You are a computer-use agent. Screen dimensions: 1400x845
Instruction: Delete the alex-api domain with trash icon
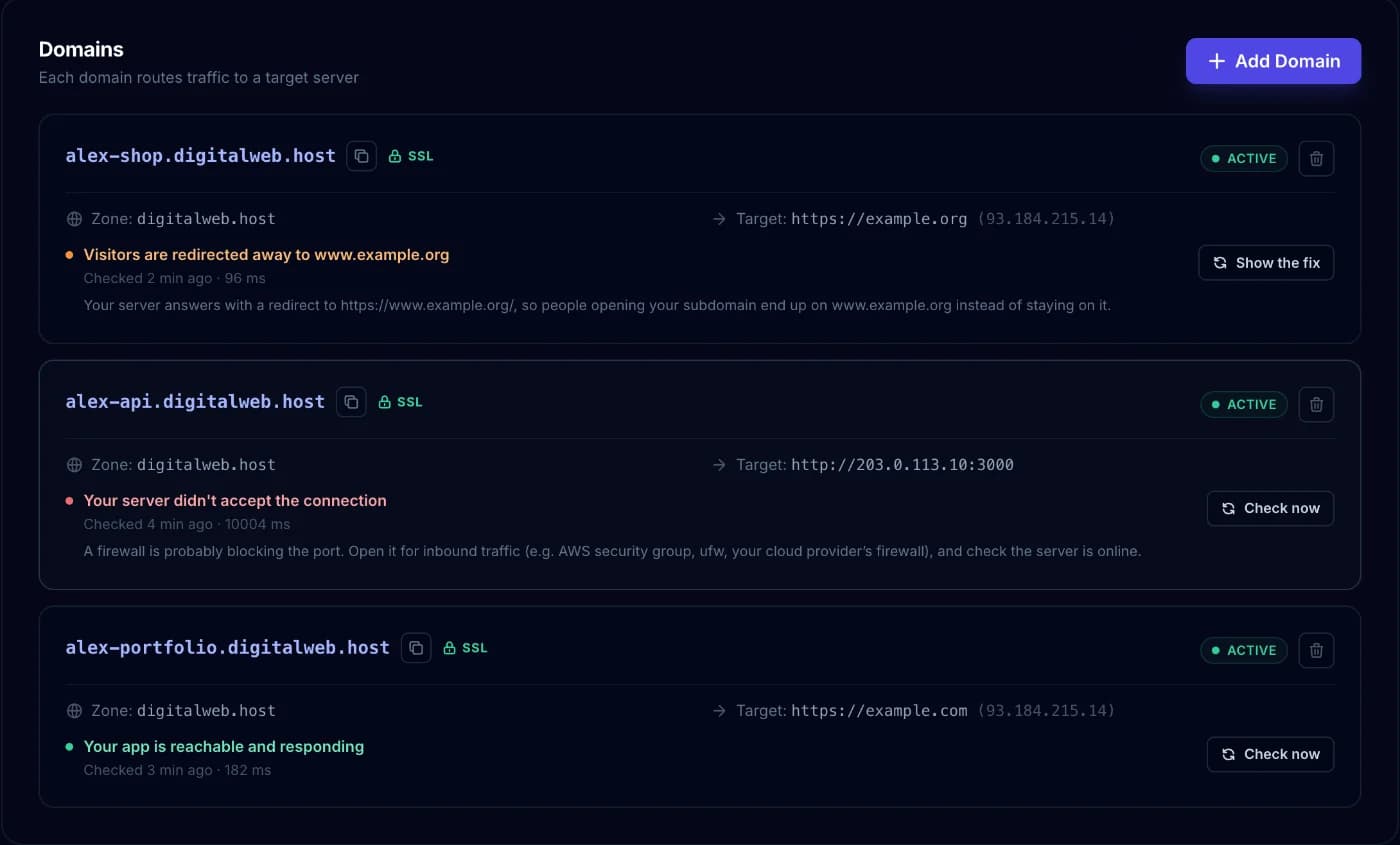click(1316, 404)
